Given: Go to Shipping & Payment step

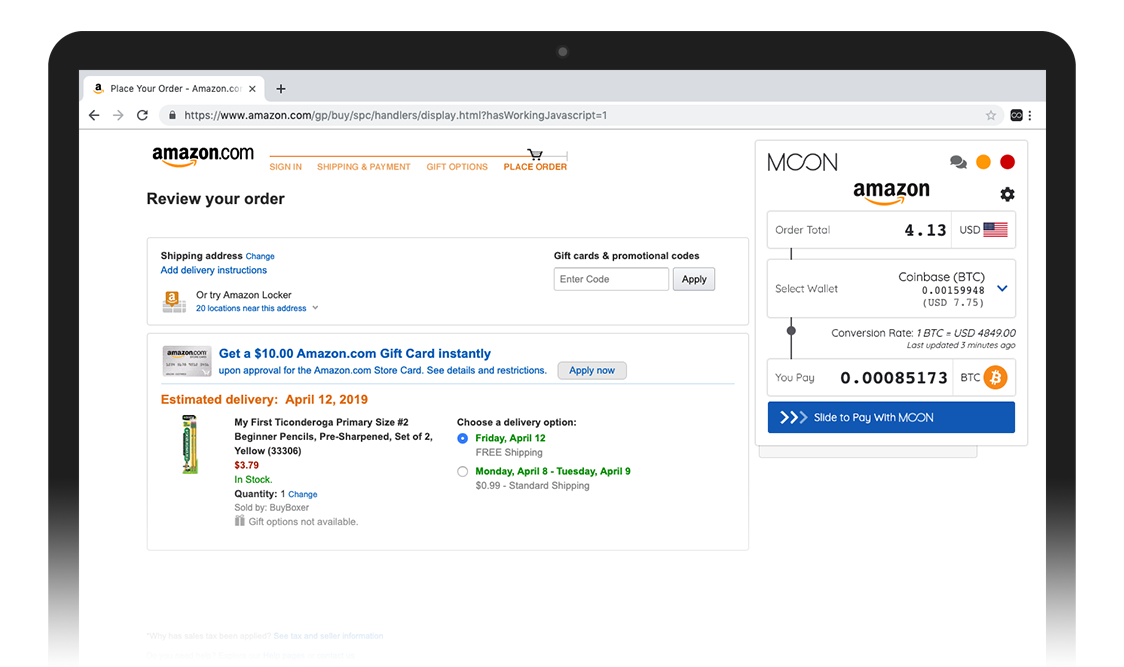Looking at the screenshot, I should [x=363, y=167].
